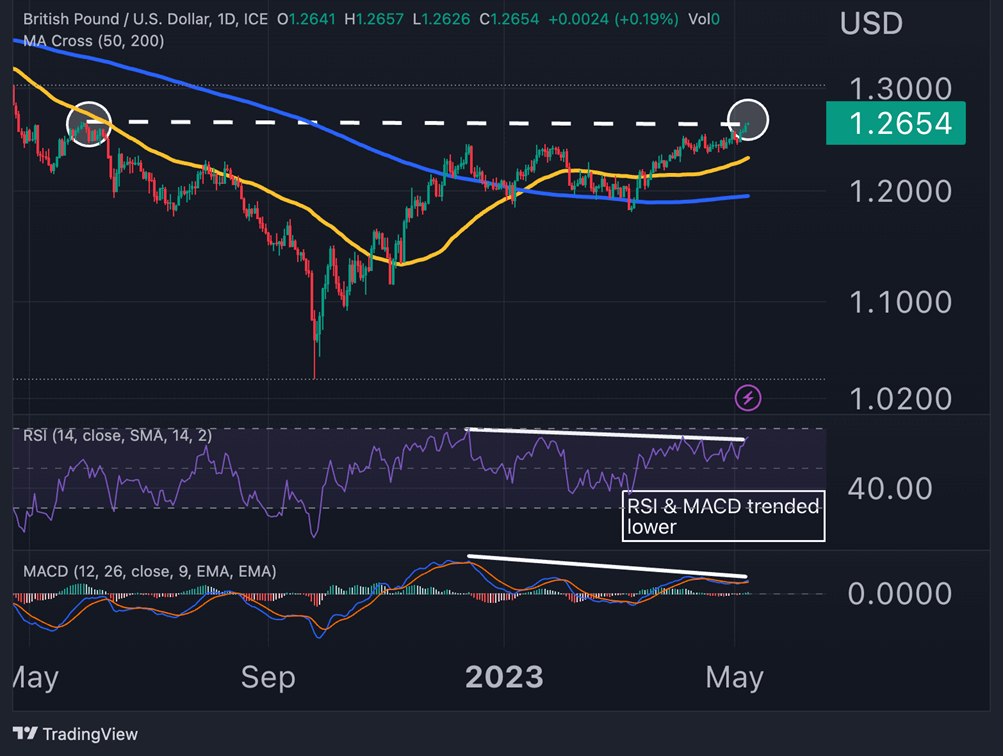Screen dimensions: 1003x756
Task: Click the circle marker on the left-side peak
Action: tap(89, 124)
